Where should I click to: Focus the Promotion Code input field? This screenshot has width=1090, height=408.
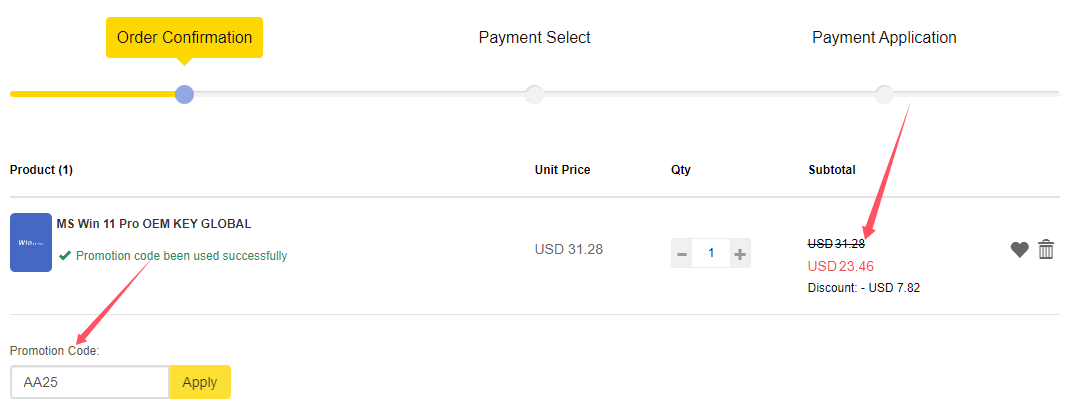click(x=90, y=382)
